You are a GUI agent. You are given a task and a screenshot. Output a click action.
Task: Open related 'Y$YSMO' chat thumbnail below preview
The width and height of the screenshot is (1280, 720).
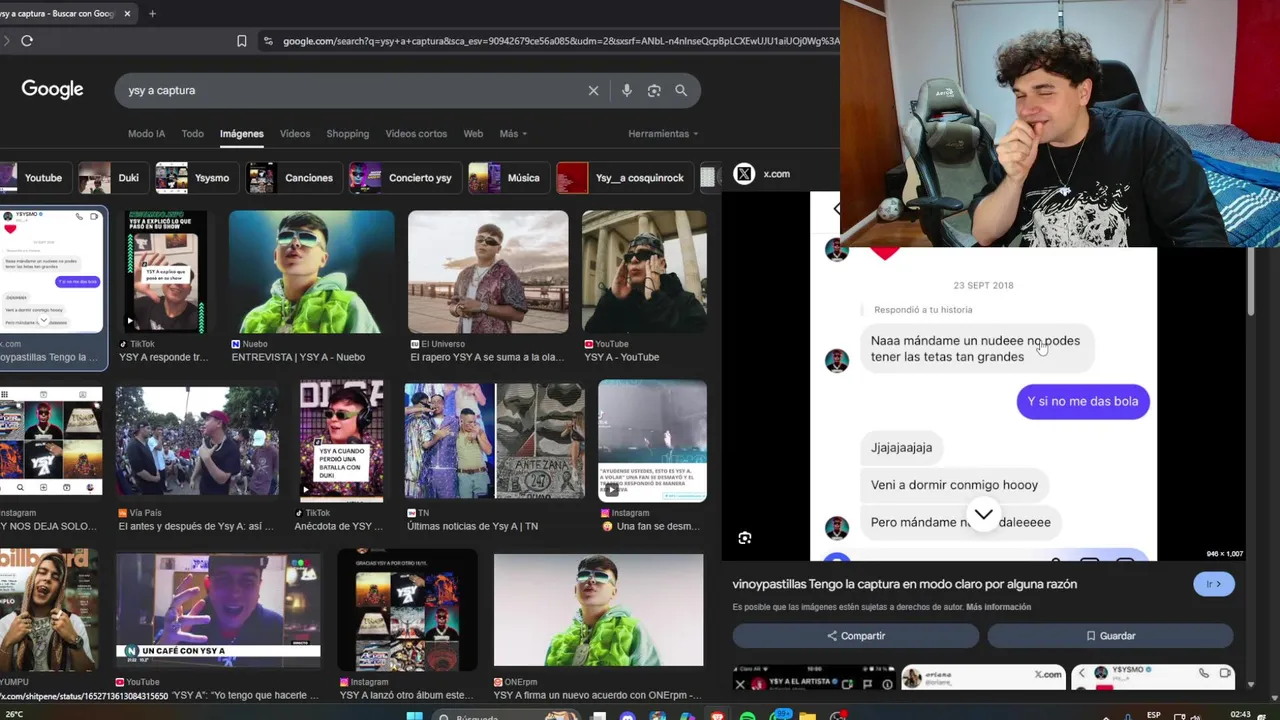point(1152,677)
